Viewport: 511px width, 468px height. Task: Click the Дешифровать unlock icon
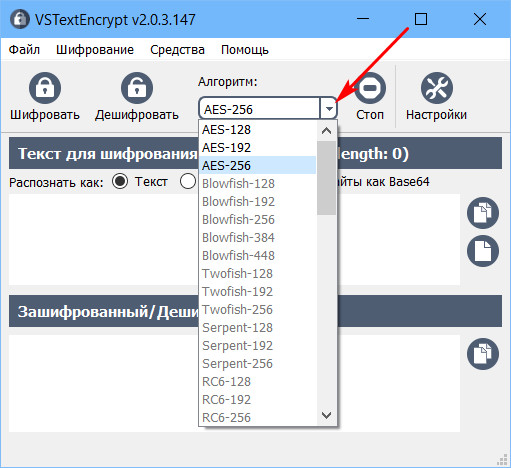pos(137,88)
